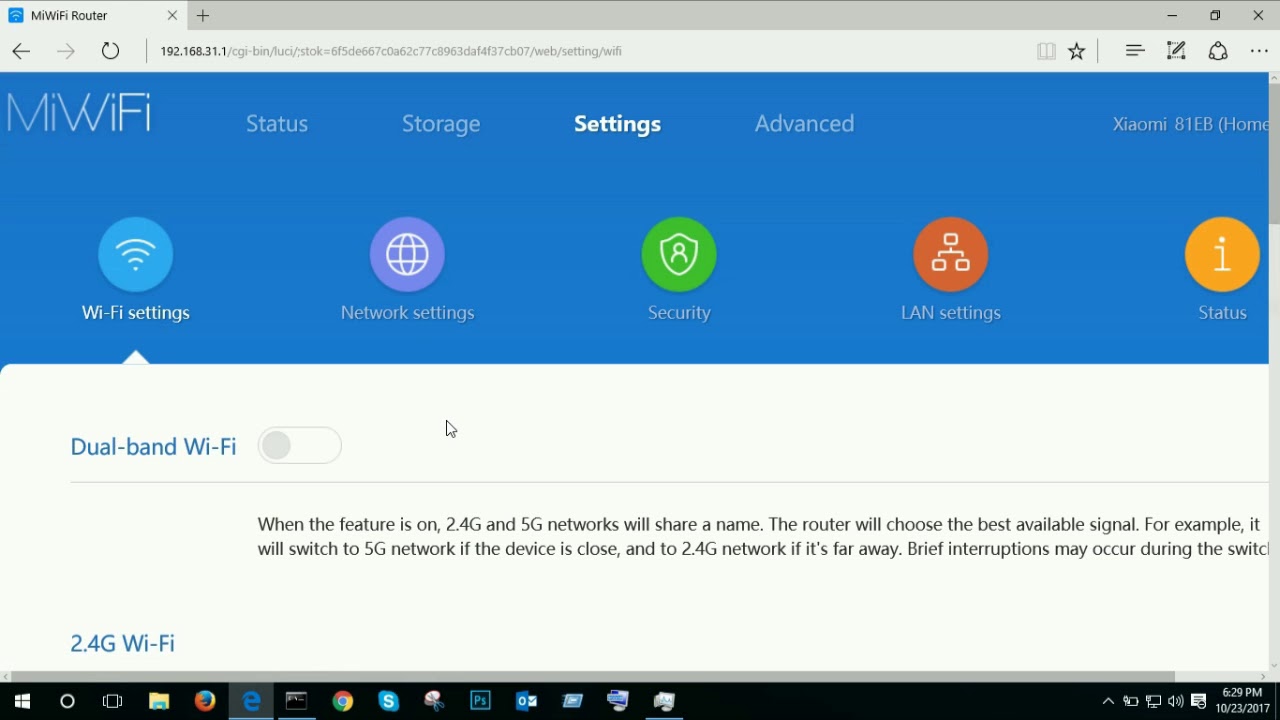Open Photoshop from taskbar
Viewport: 1280px width, 720px height.
click(x=481, y=701)
